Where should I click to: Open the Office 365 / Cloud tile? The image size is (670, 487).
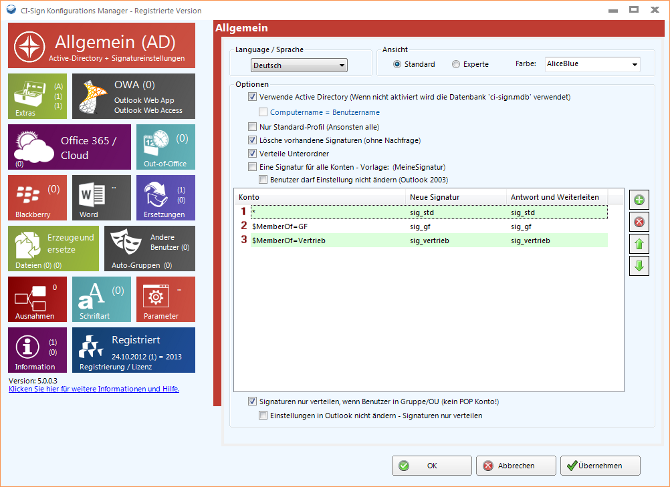[x=69, y=146]
